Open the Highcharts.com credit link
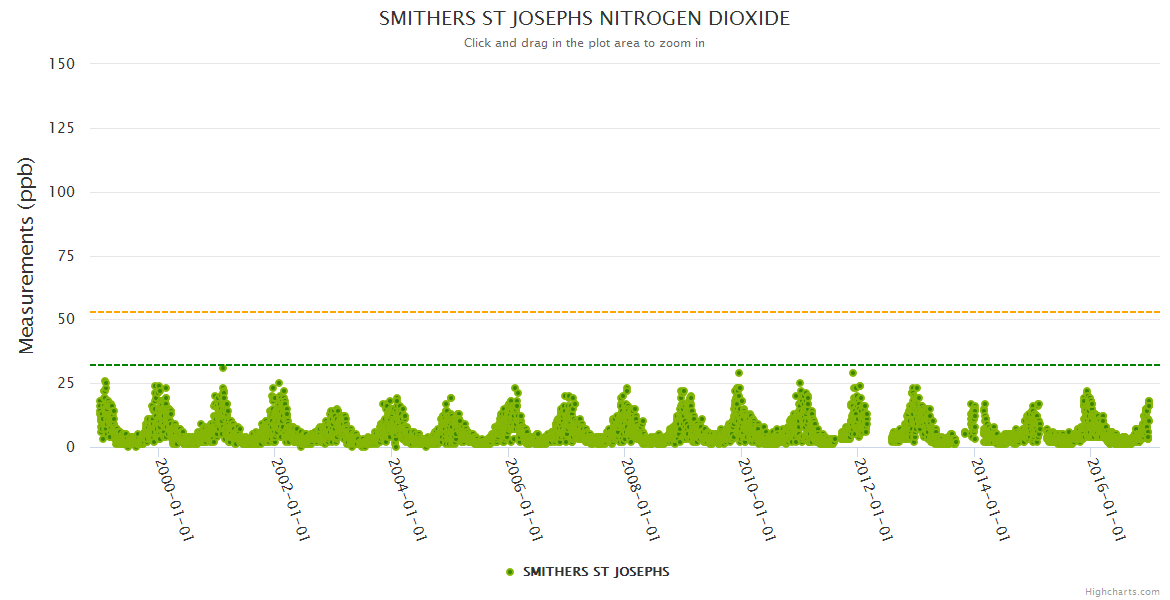 pos(1122,592)
